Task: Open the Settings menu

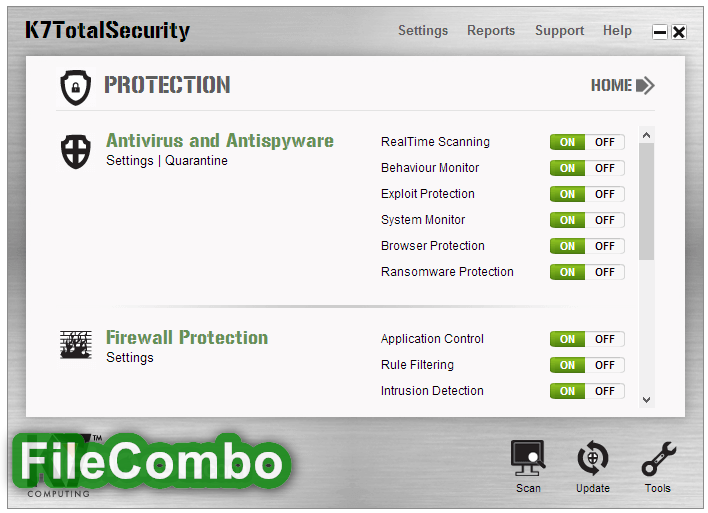Action: tap(423, 30)
